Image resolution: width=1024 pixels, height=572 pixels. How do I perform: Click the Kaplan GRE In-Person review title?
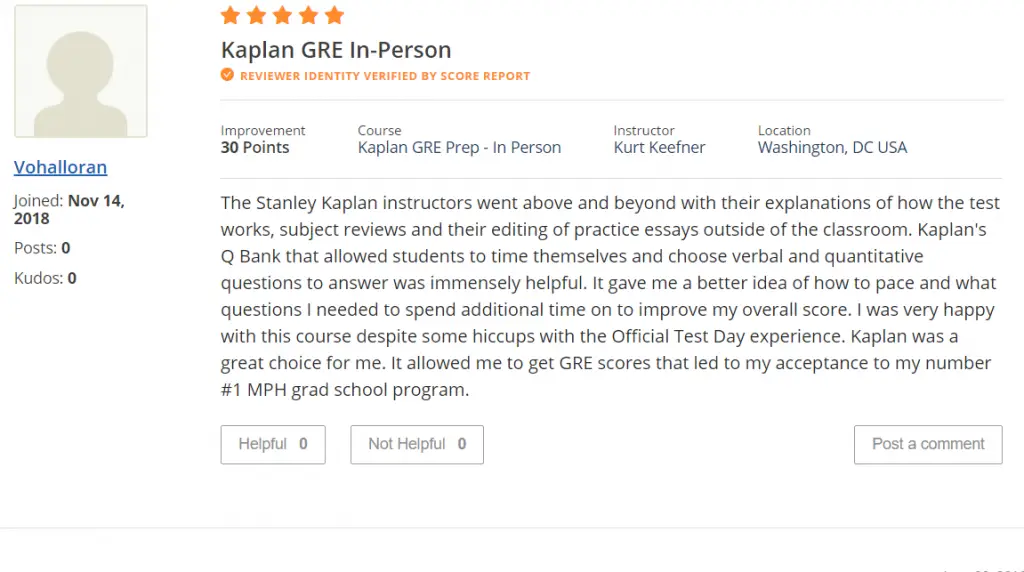336,50
